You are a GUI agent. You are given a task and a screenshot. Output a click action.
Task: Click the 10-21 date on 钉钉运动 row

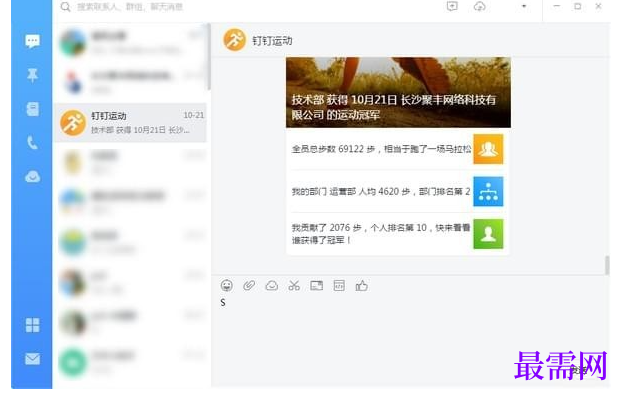click(x=194, y=115)
